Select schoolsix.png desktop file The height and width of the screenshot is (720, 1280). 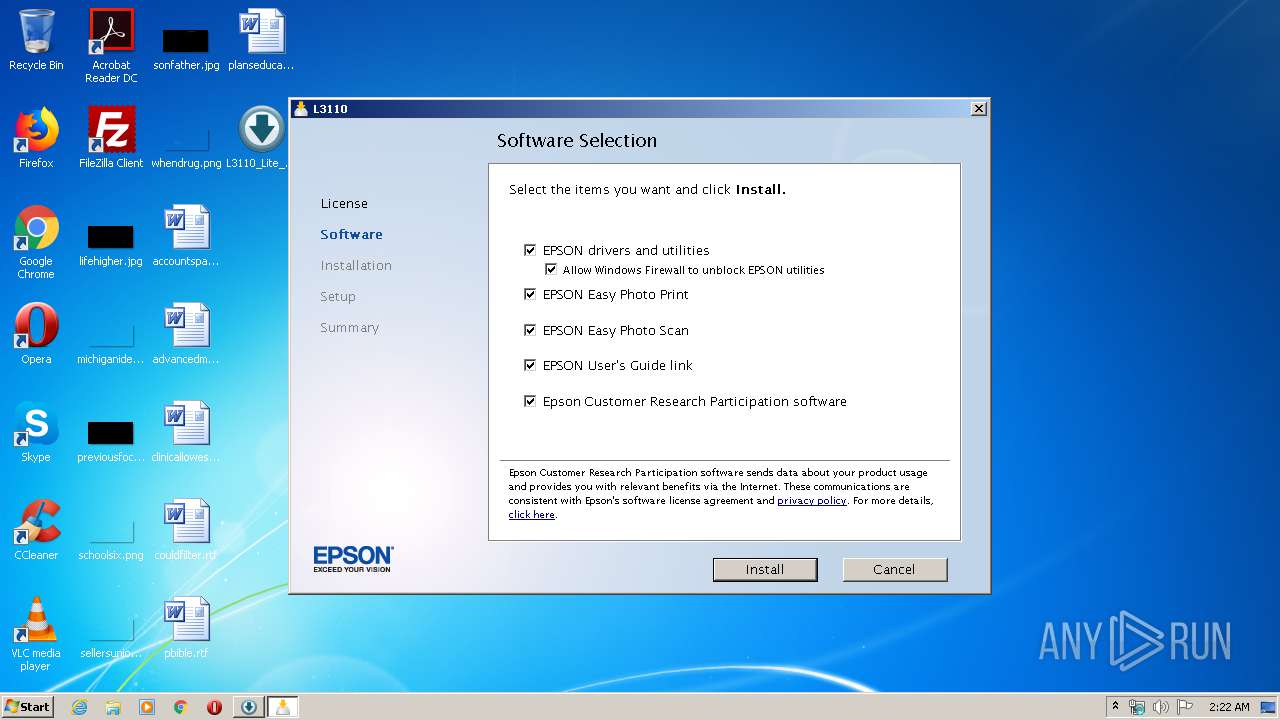pos(111,538)
